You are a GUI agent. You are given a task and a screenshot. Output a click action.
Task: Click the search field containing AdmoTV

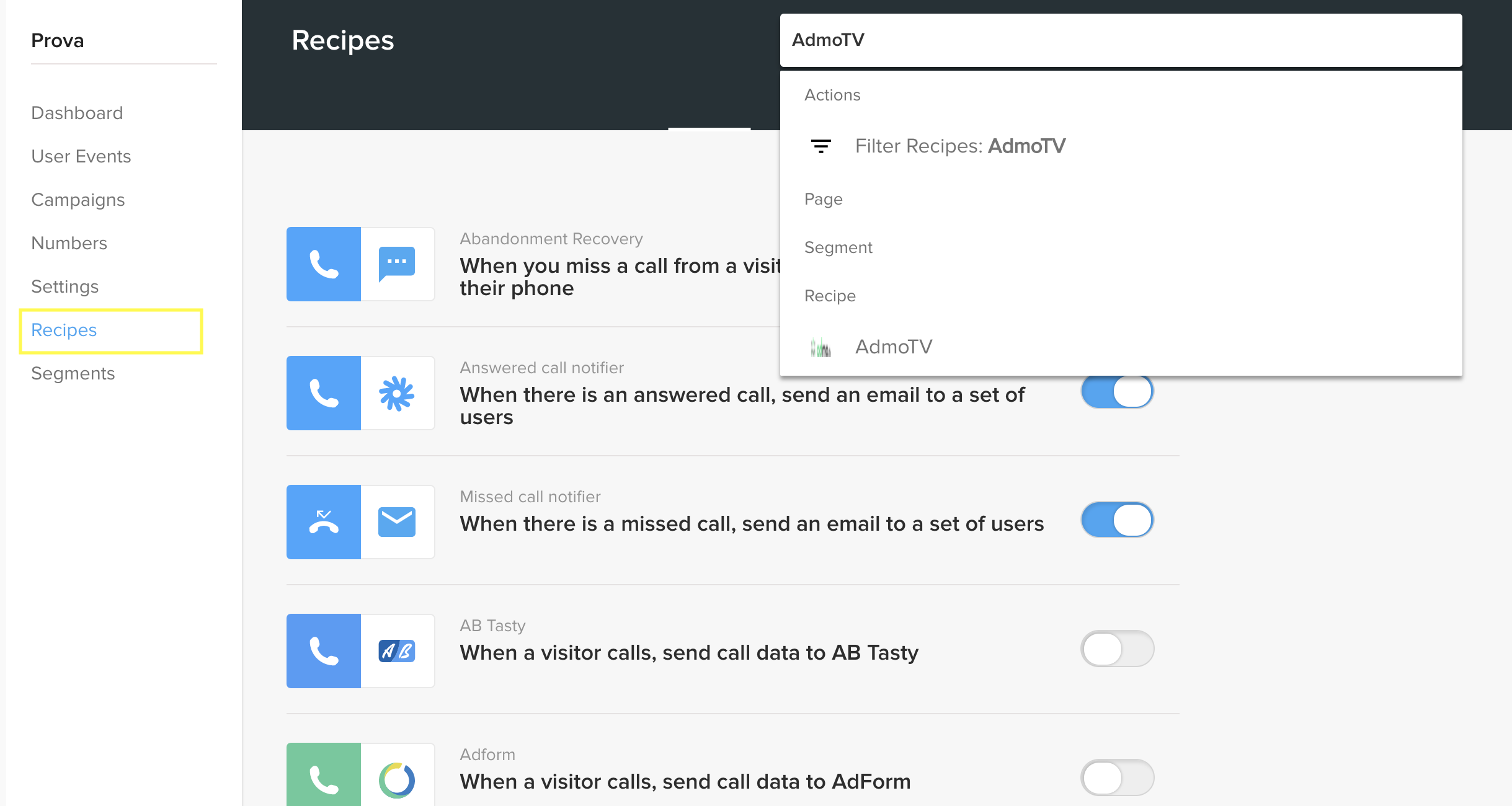1121,40
